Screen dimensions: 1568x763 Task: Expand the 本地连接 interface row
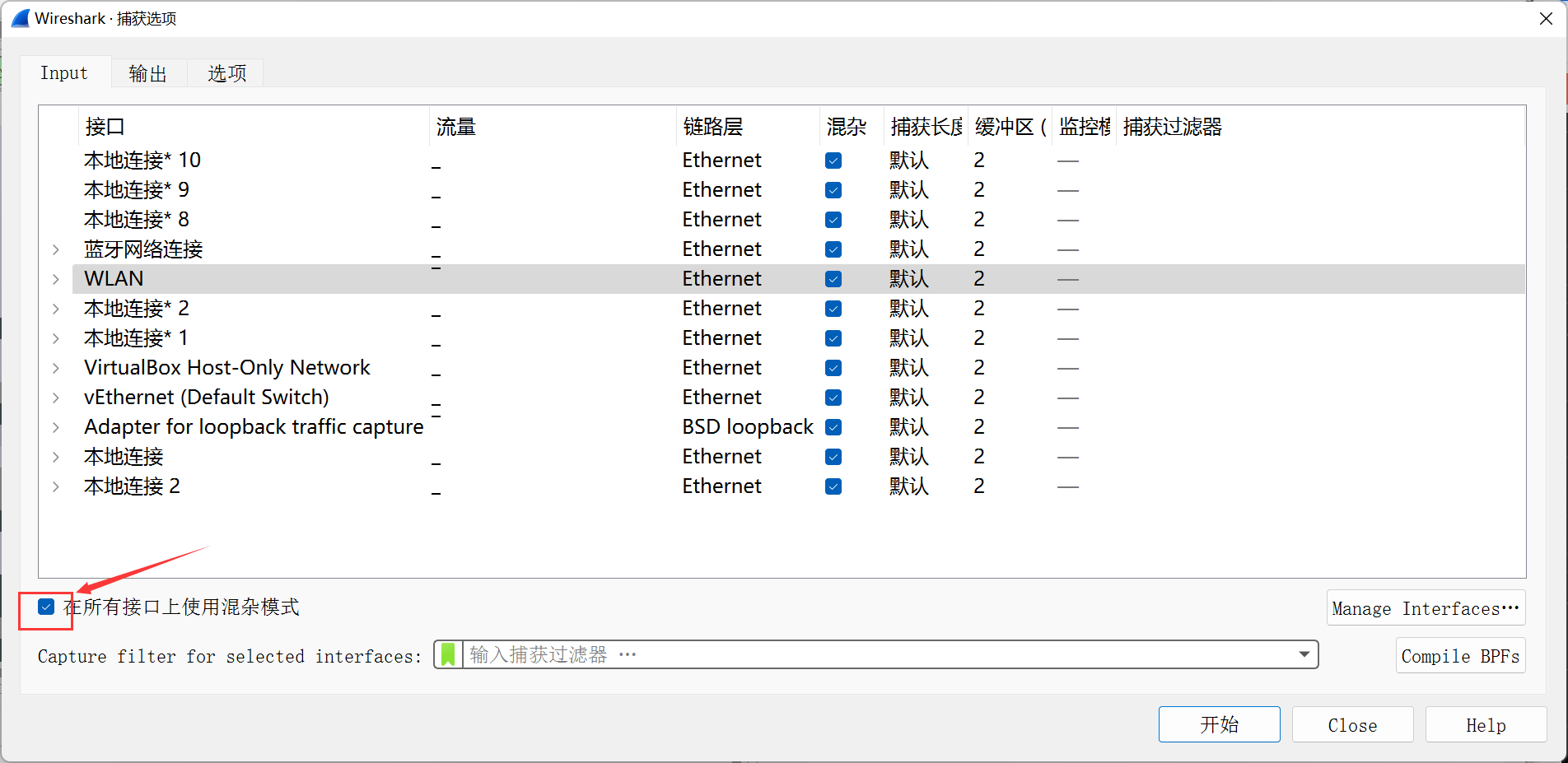(56, 457)
